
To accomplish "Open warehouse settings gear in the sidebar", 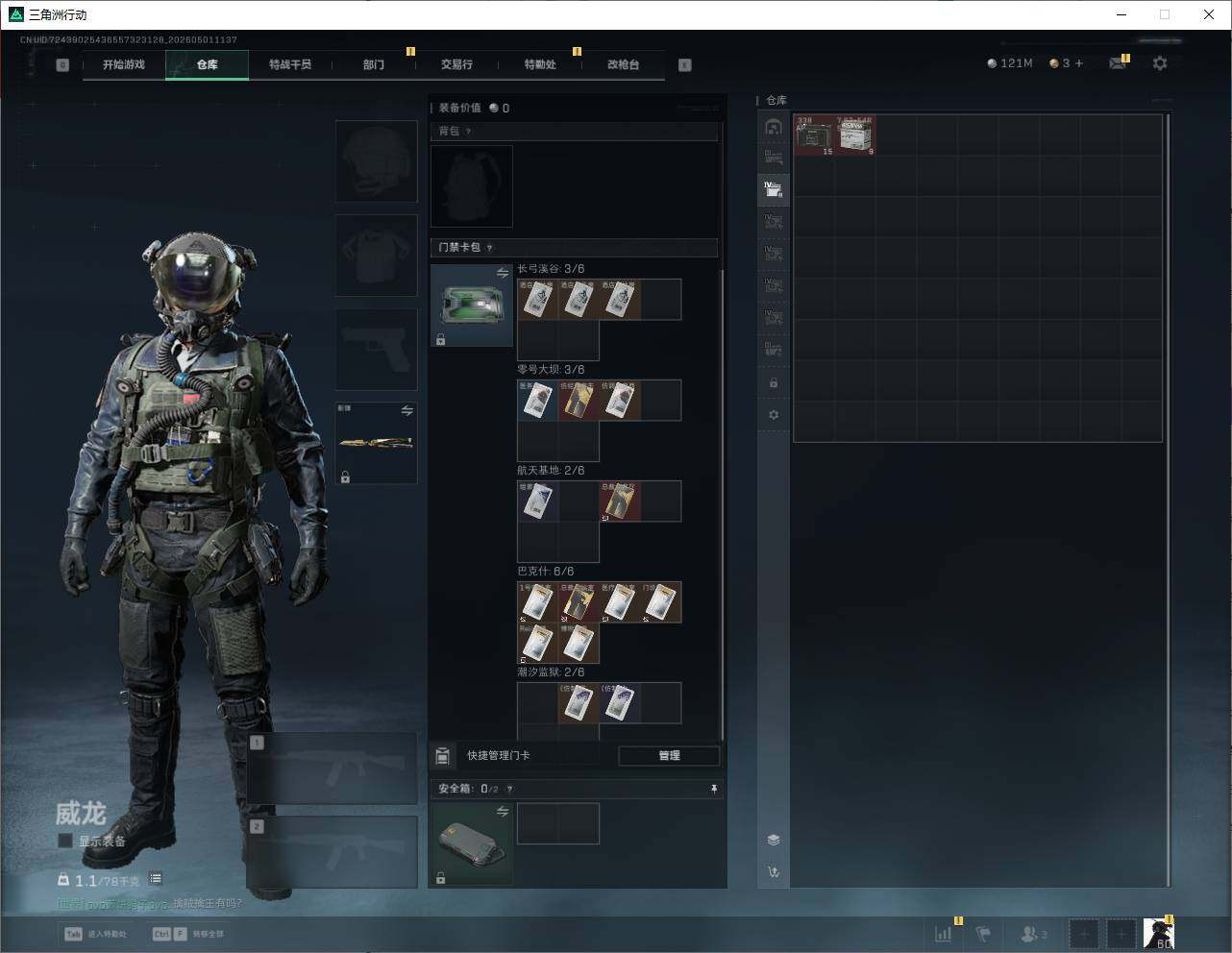I will 774,415.
